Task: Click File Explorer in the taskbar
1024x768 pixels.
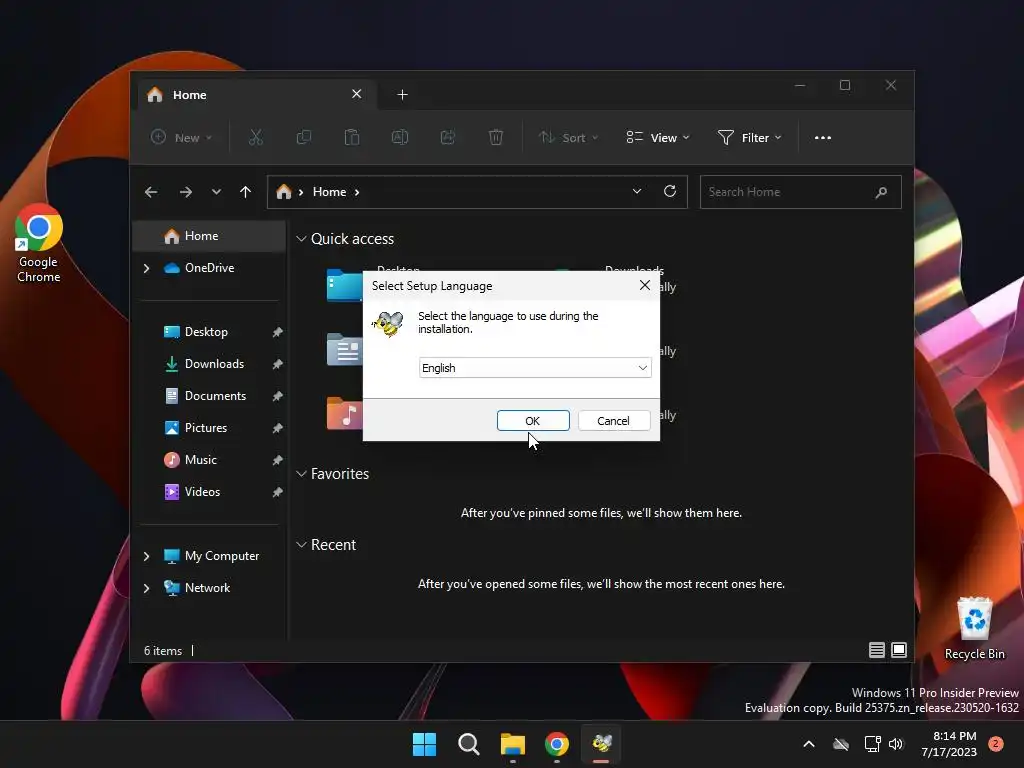Action: click(513, 744)
